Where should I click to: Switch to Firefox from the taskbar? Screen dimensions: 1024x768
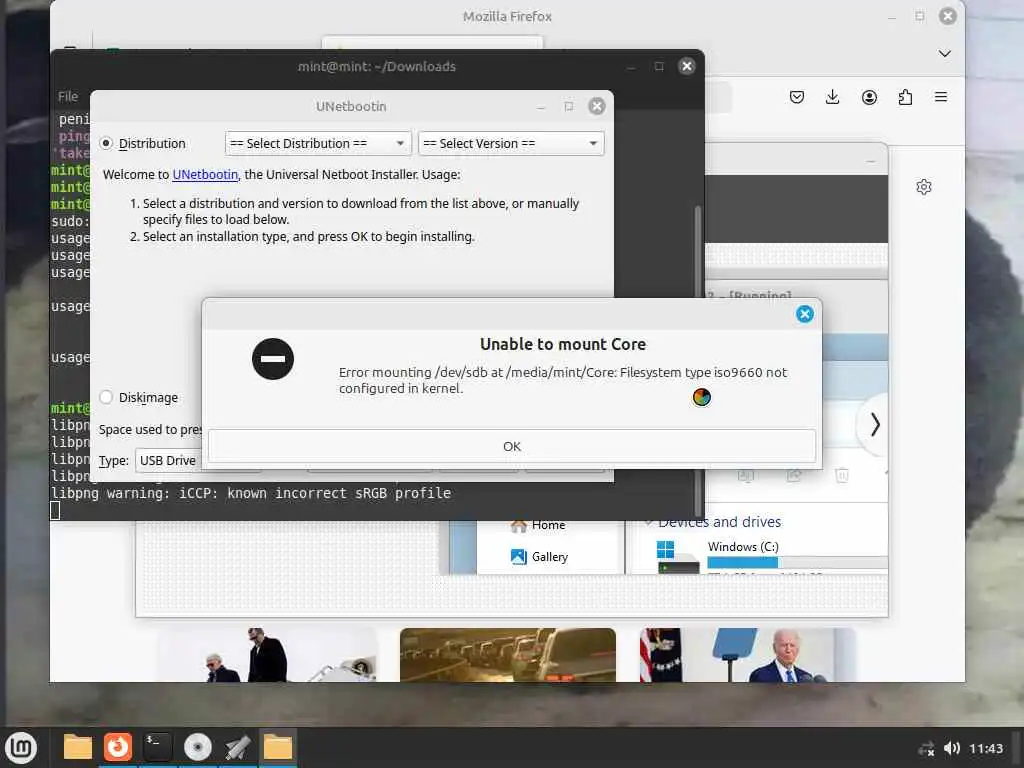point(118,747)
